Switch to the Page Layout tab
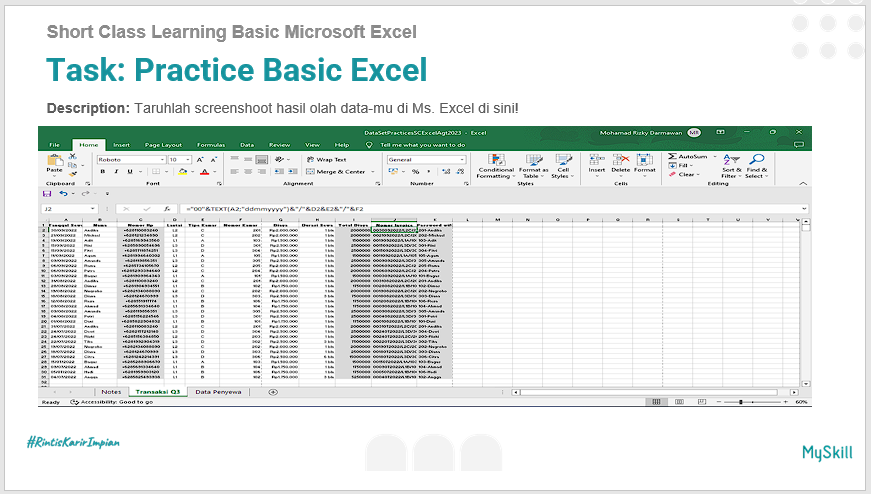This screenshot has height=494, width=871. click(163, 144)
